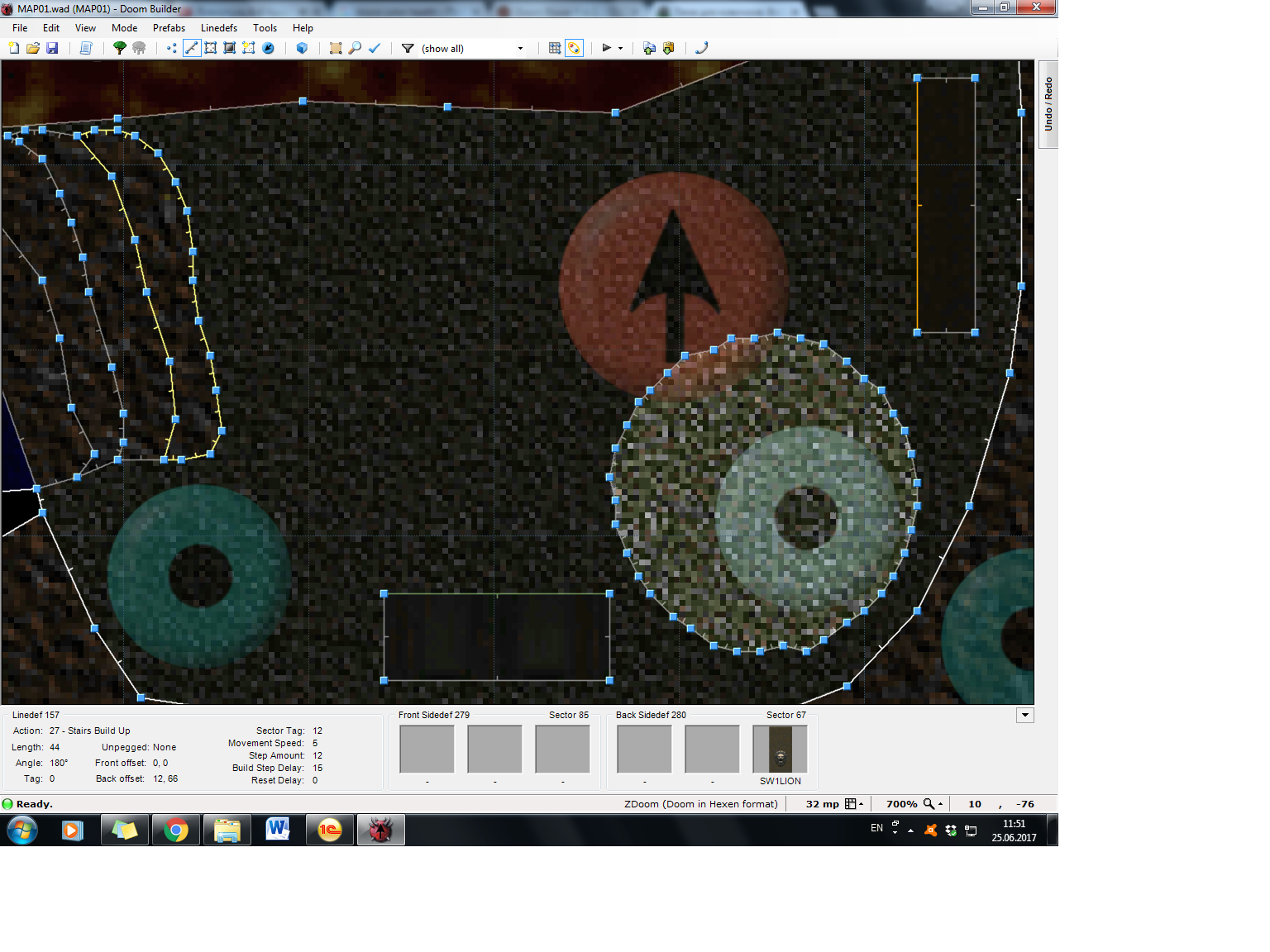Open the Prefabs menu
The width and height of the screenshot is (1270, 952).
click(169, 28)
